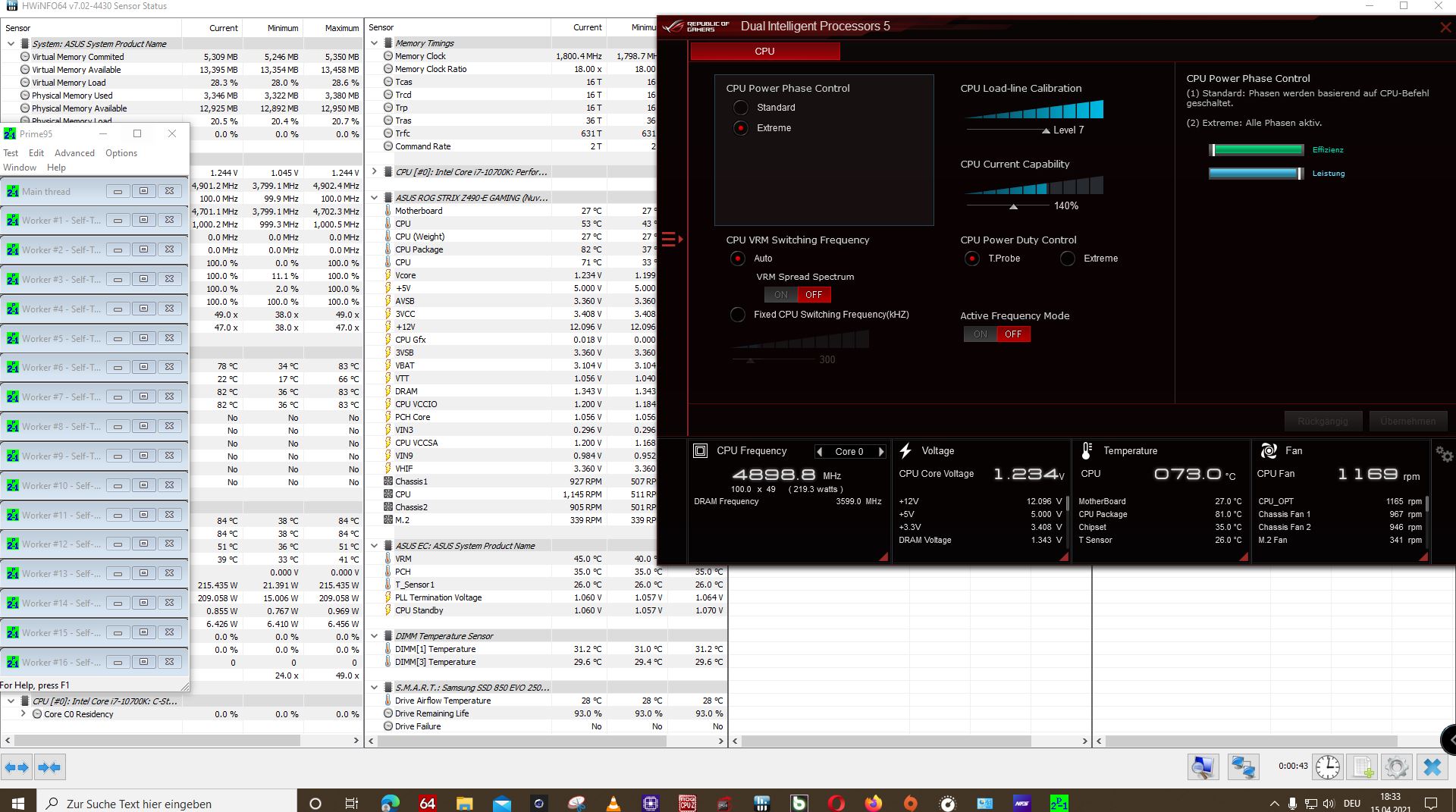Collapse CPU [#0] C-State Residency group
The height and width of the screenshot is (812, 1456).
tap(11, 701)
